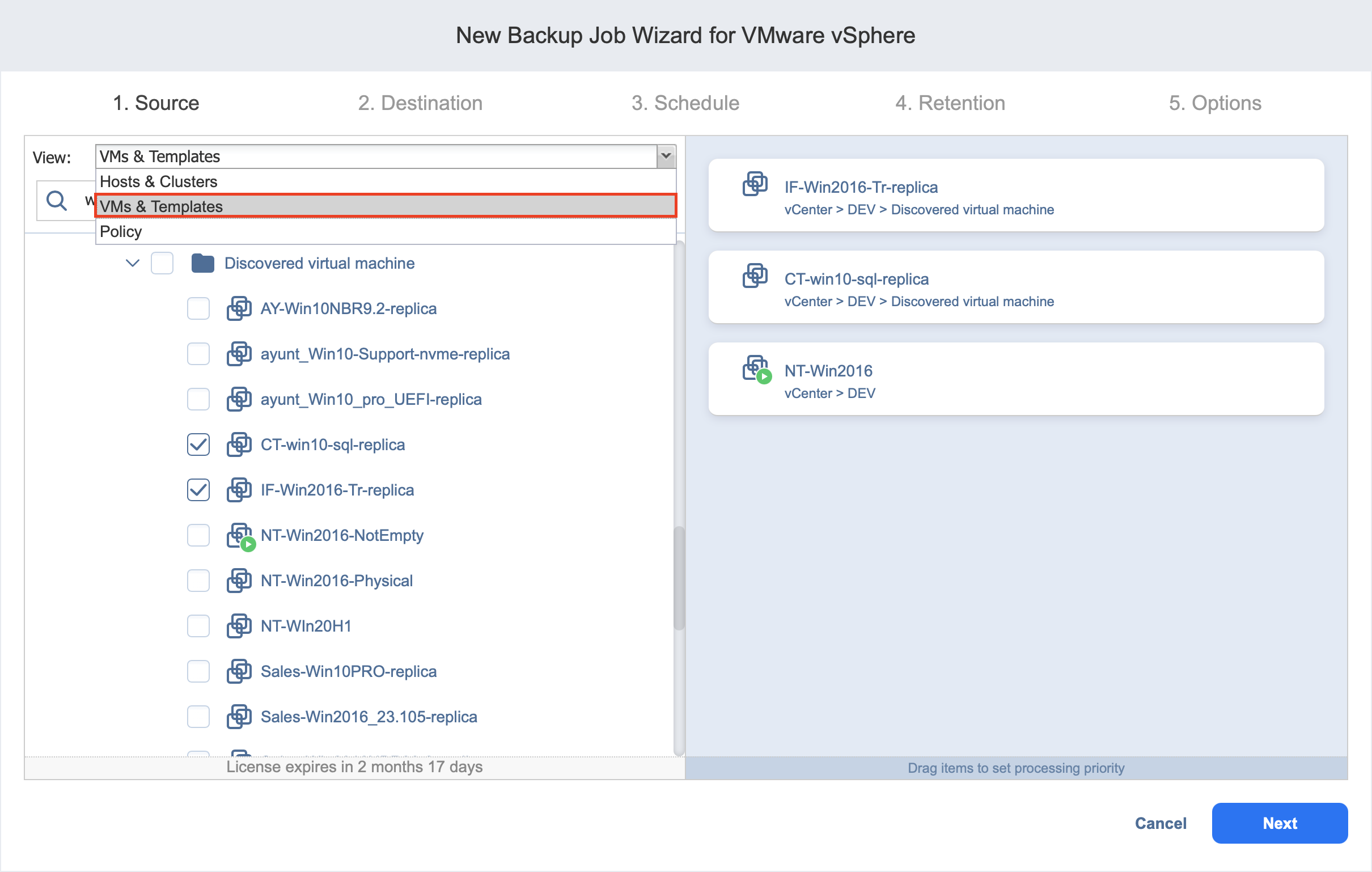The width and height of the screenshot is (1372, 872).
Task: Click the ayunt_Win10_pro_UEFI-replica VM icon
Action: pyautogui.click(x=239, y=399)
